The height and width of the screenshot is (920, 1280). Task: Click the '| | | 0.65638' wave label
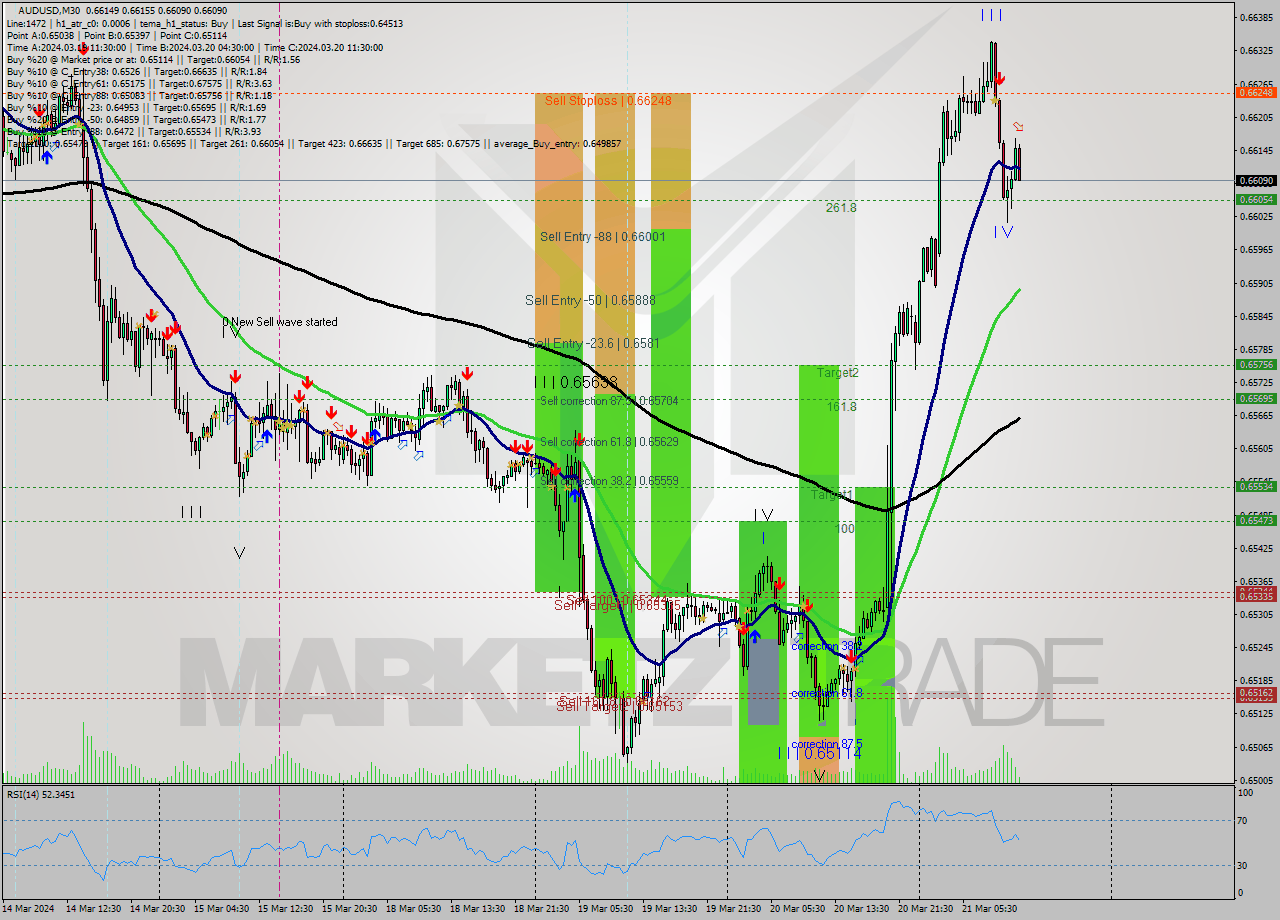[575, 382]
